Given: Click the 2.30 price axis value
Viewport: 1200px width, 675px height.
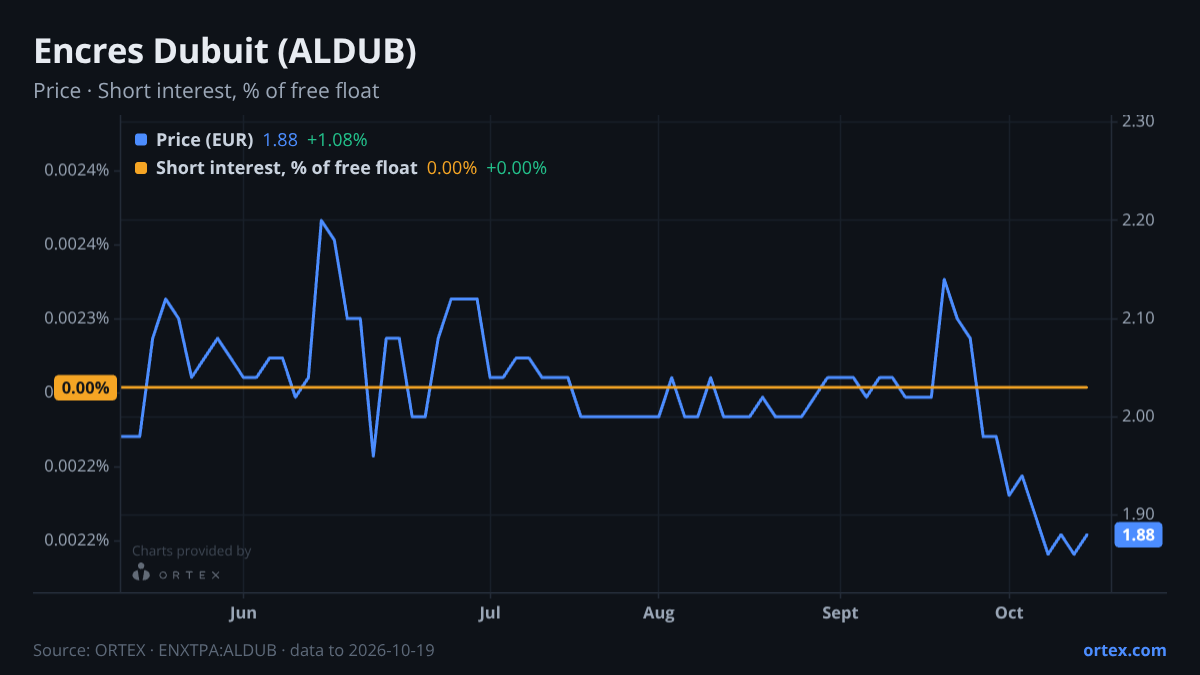Looking at the screenshot, I should pyautogui.click(x=1138, y=121).
